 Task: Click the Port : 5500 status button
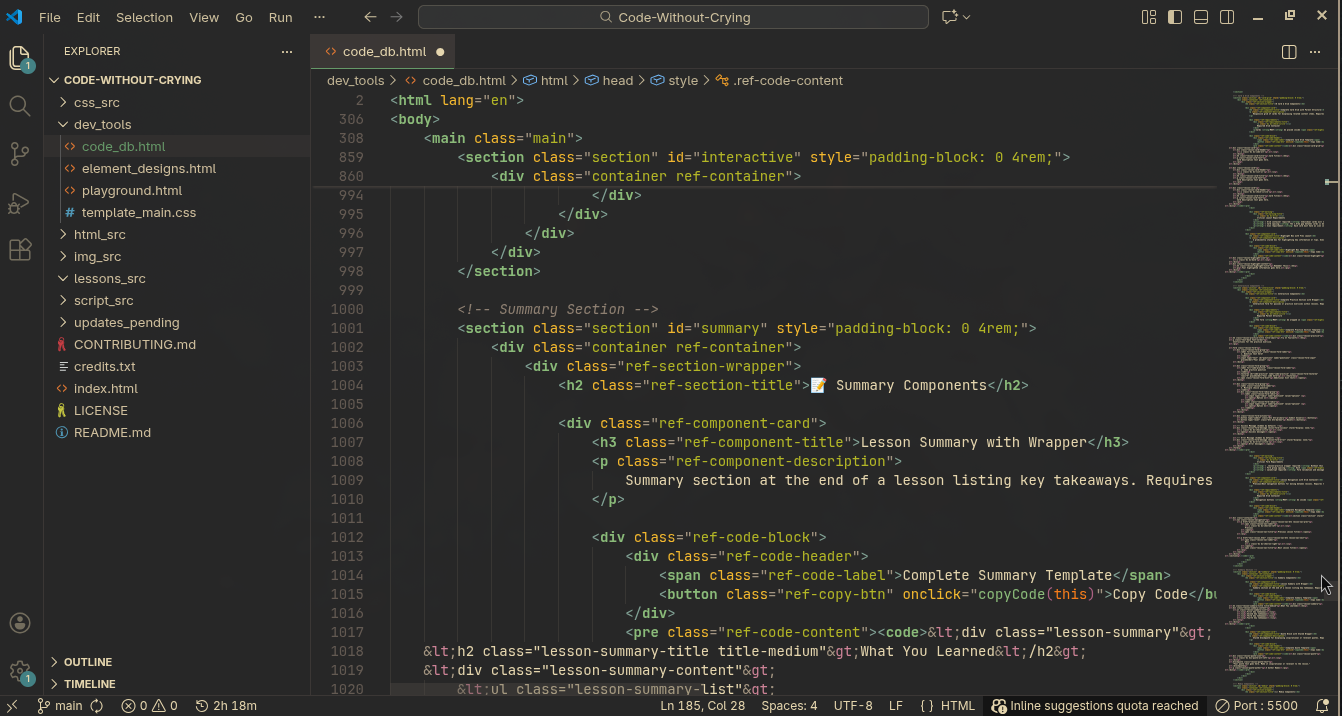1257,706
